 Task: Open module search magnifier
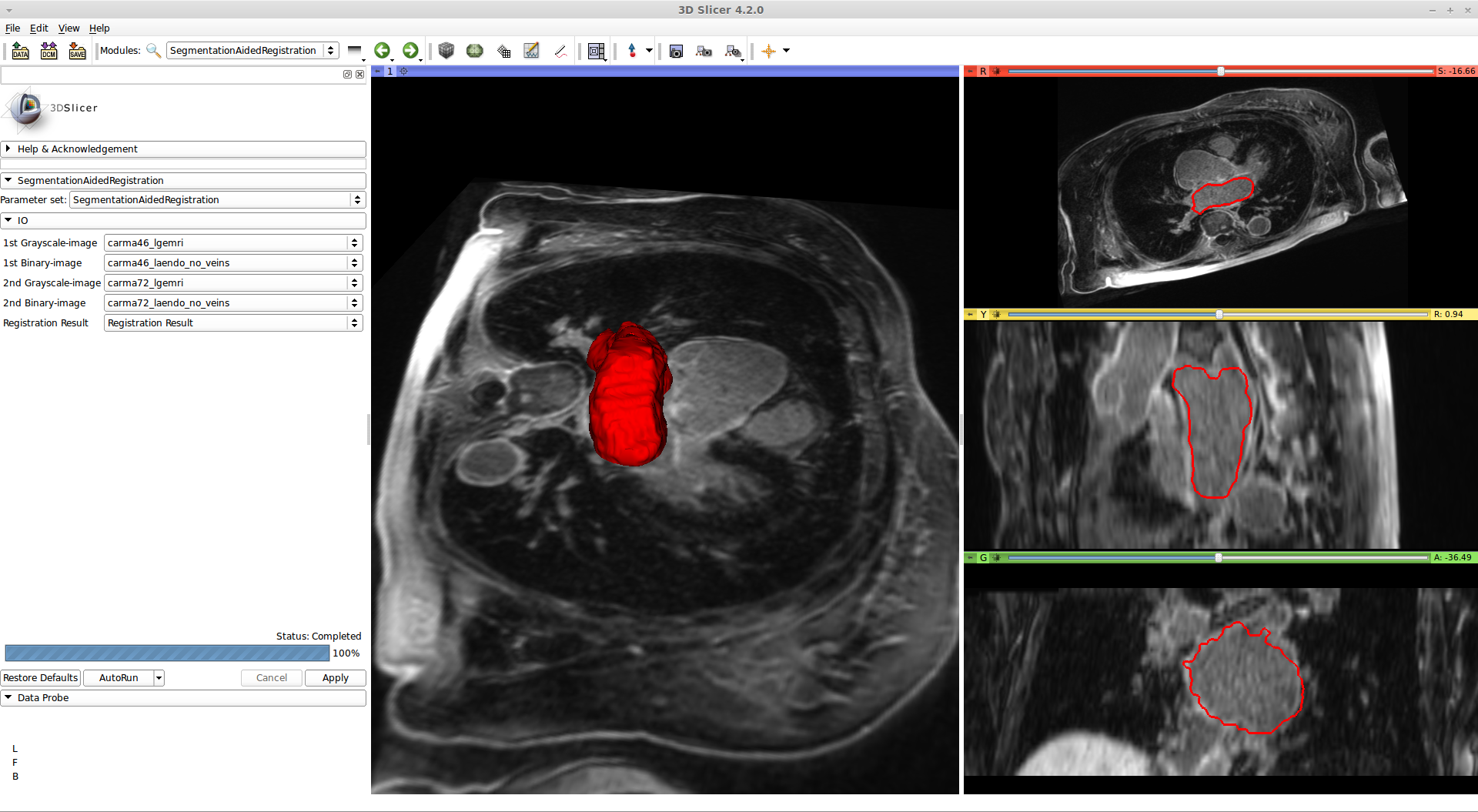pyautogui.click(x=153, y=51)
